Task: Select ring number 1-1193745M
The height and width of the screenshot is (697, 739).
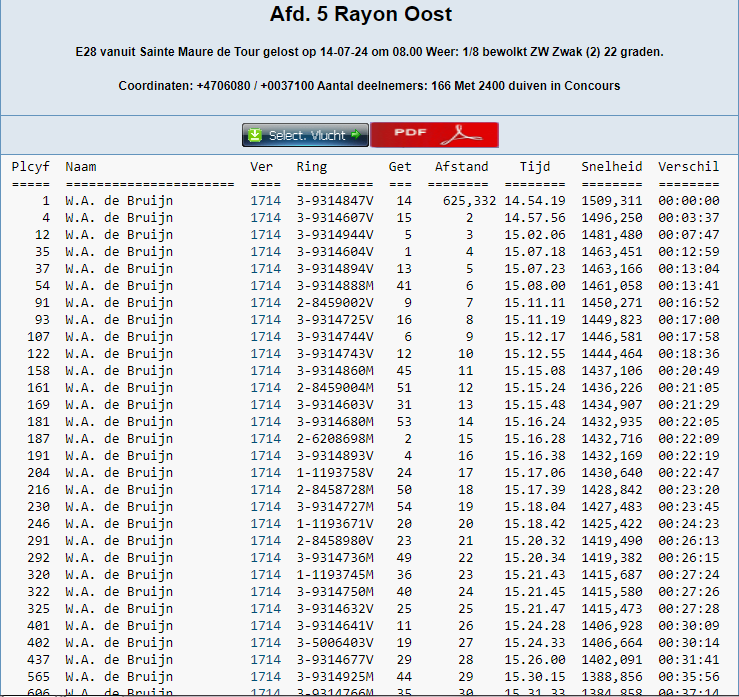Action: (335, 574)
